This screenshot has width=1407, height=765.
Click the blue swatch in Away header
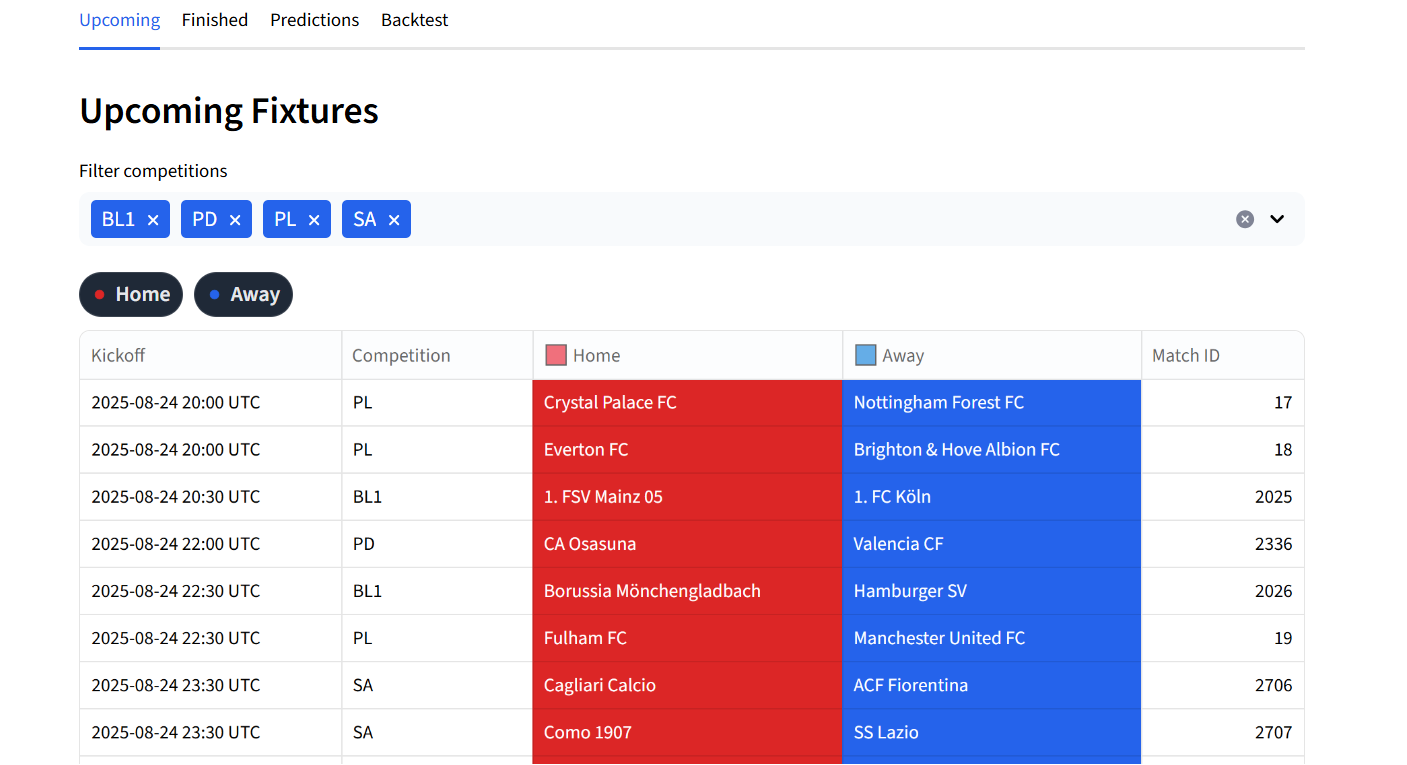866,355
